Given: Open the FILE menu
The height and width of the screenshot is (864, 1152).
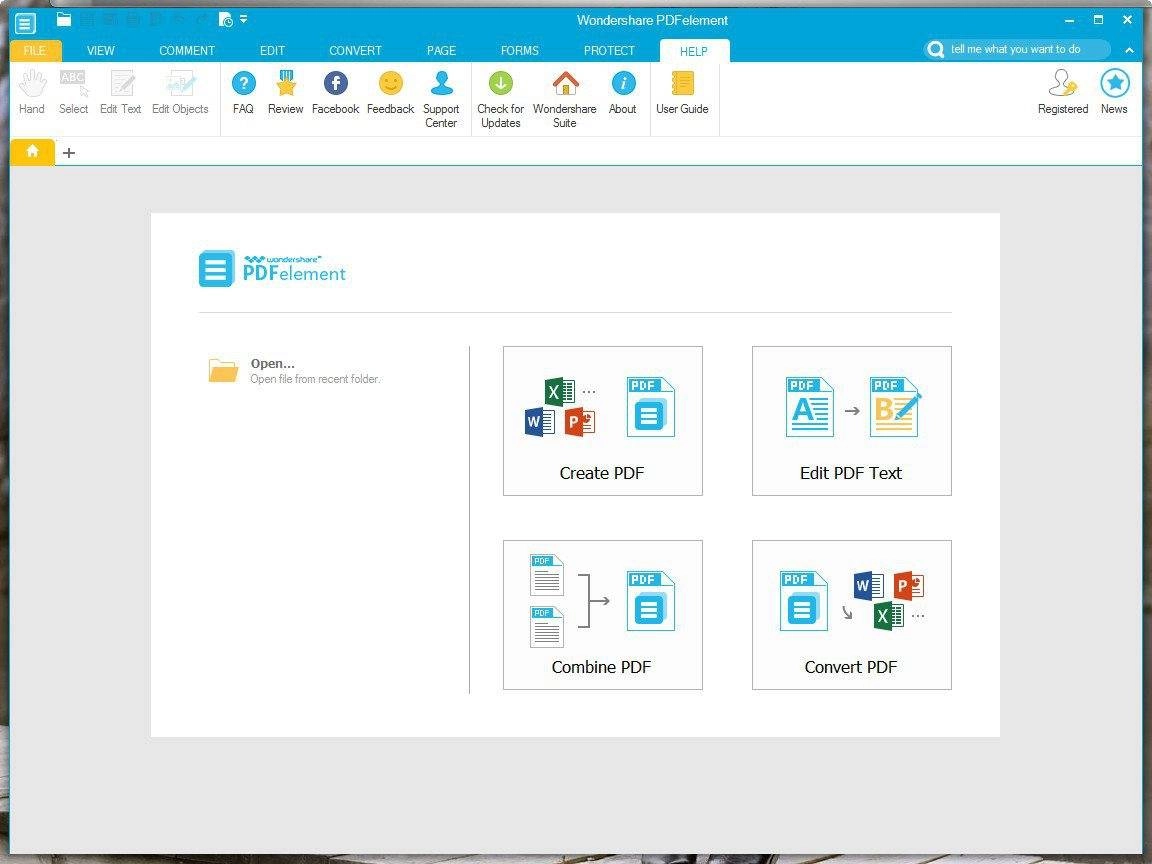Looking at the screenshot, I should (35, 51).
